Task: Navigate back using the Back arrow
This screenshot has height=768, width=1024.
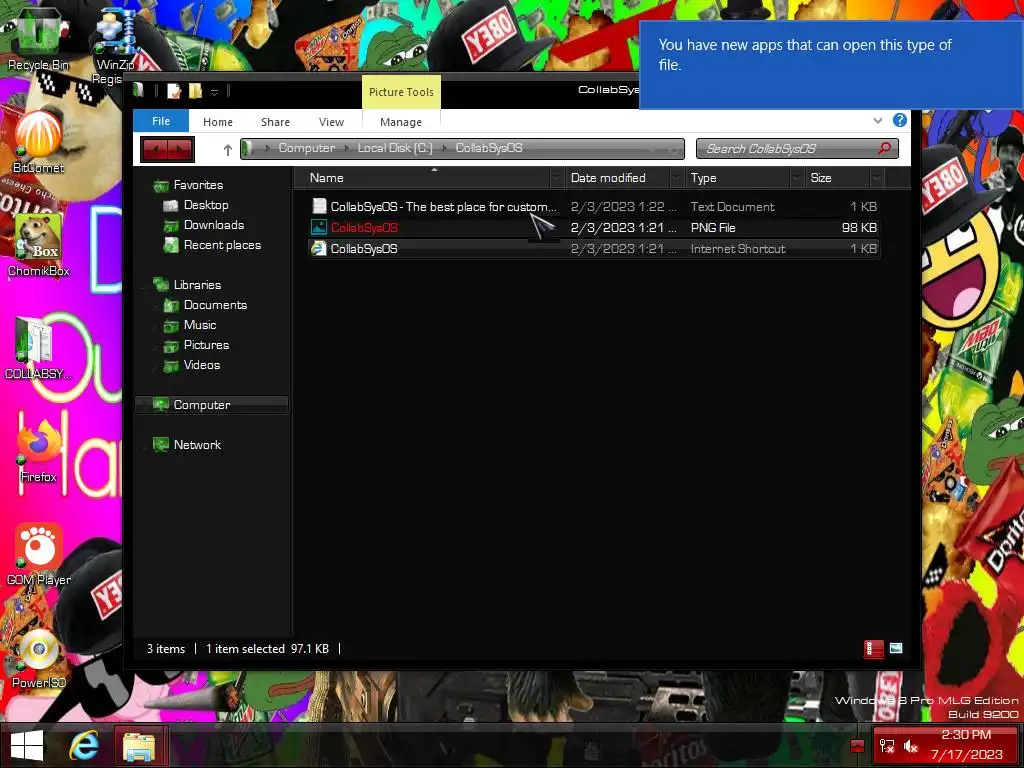Action: click(x=155, y=150)
